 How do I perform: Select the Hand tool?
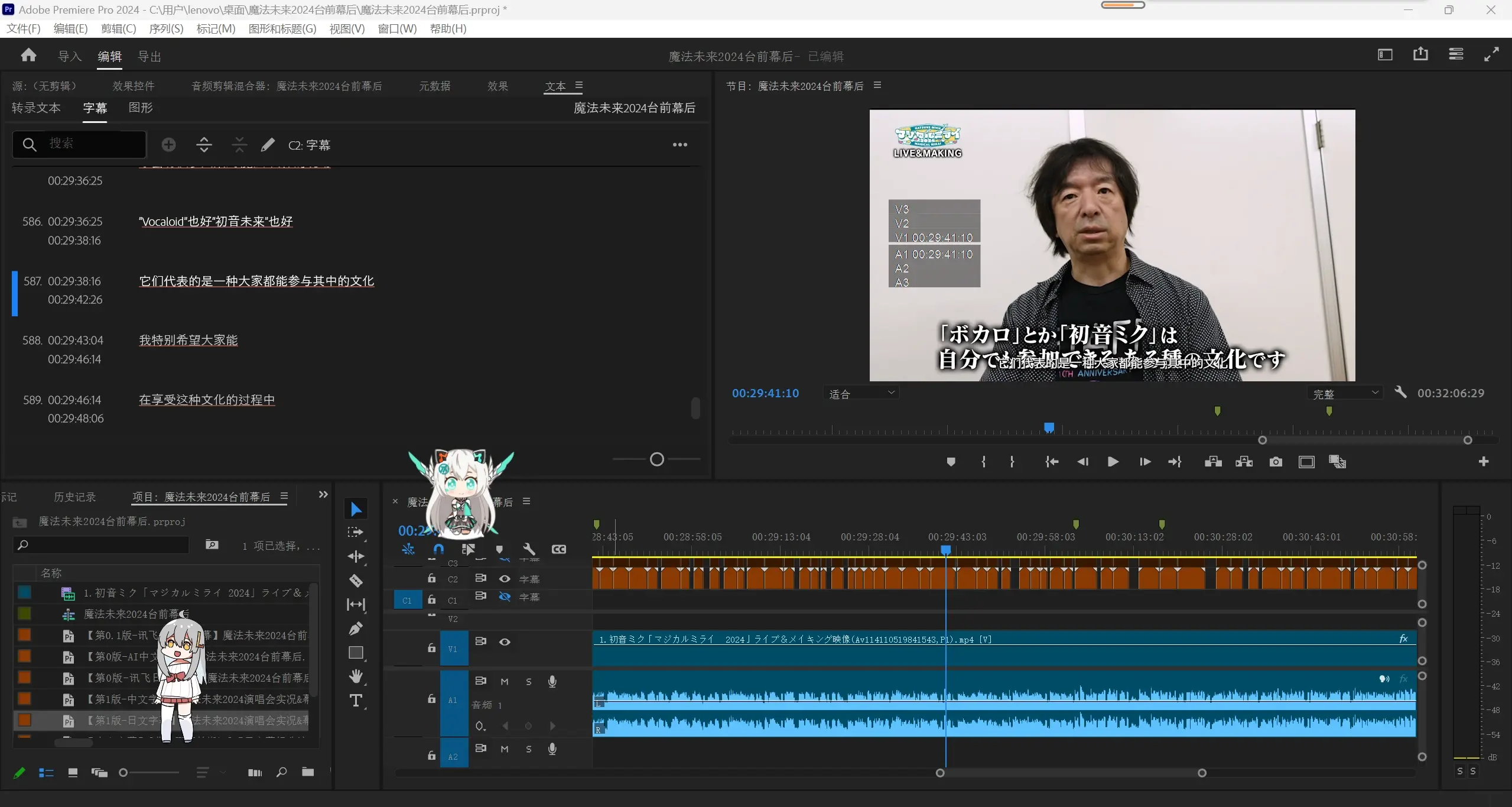coord(356,676)
